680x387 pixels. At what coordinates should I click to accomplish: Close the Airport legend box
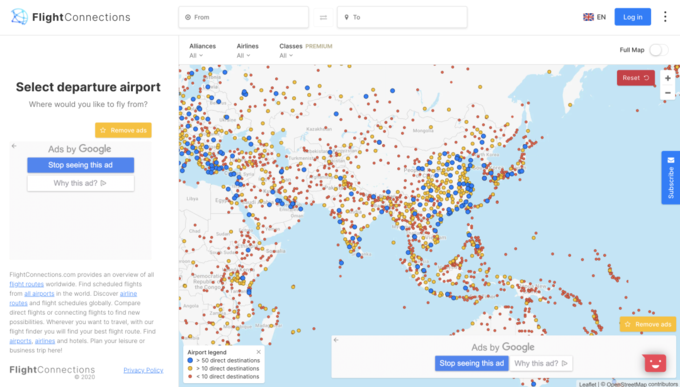click(x=258, y=352)
